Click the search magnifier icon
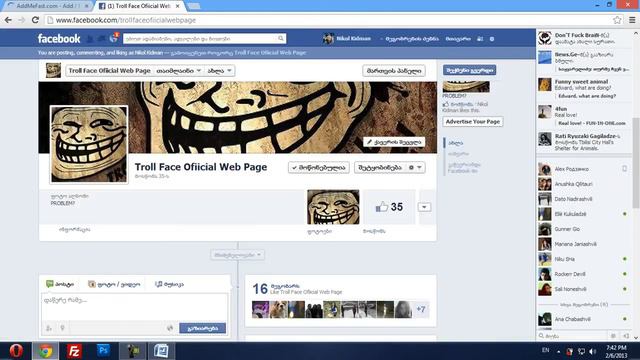640x360 pixels. pyautogui.click(x=281, y=39)
